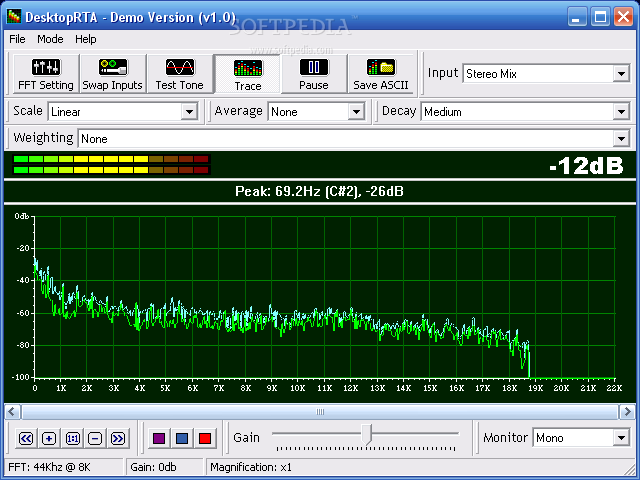
Task: Click the stereo level meter bars
Action: pyautogui.click(x=111, y=164)
